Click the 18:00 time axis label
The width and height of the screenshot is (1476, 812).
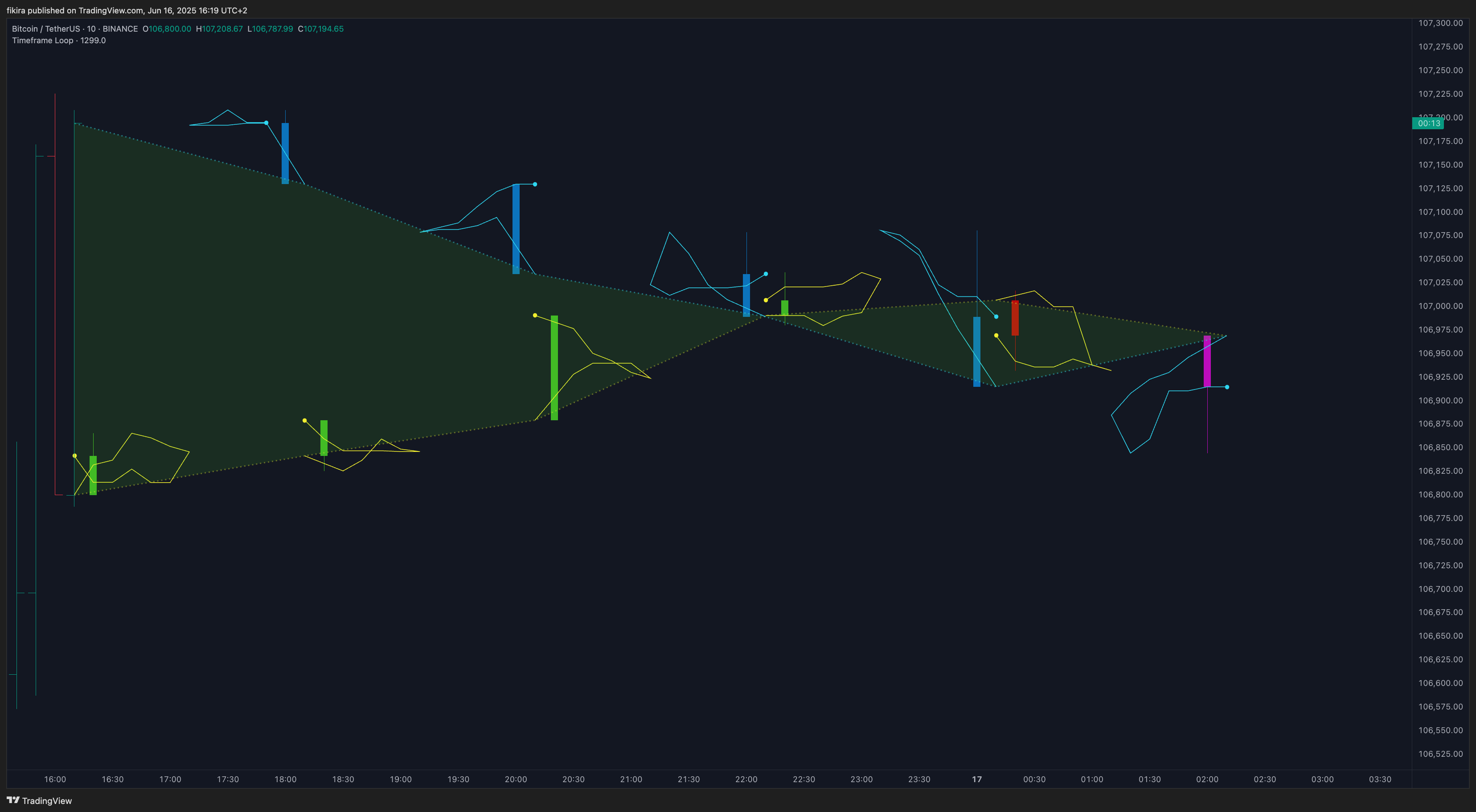285,779
